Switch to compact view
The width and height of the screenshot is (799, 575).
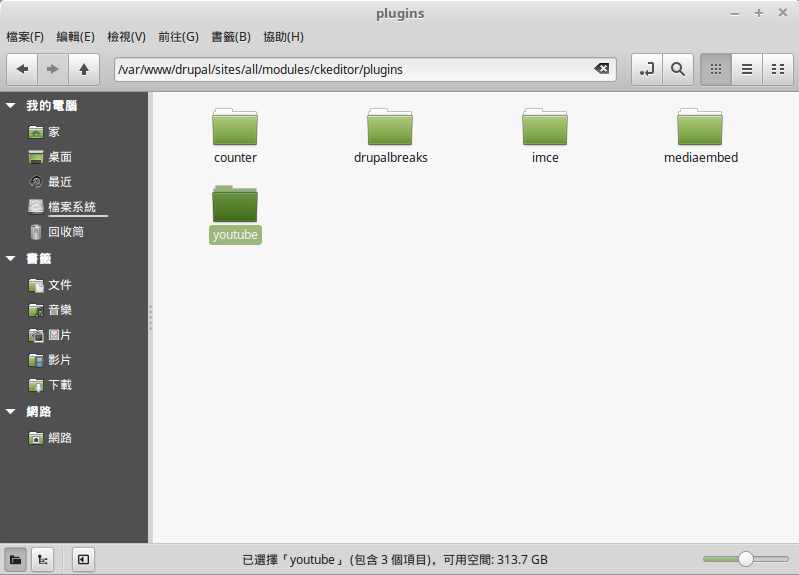(x=778, y=69)
